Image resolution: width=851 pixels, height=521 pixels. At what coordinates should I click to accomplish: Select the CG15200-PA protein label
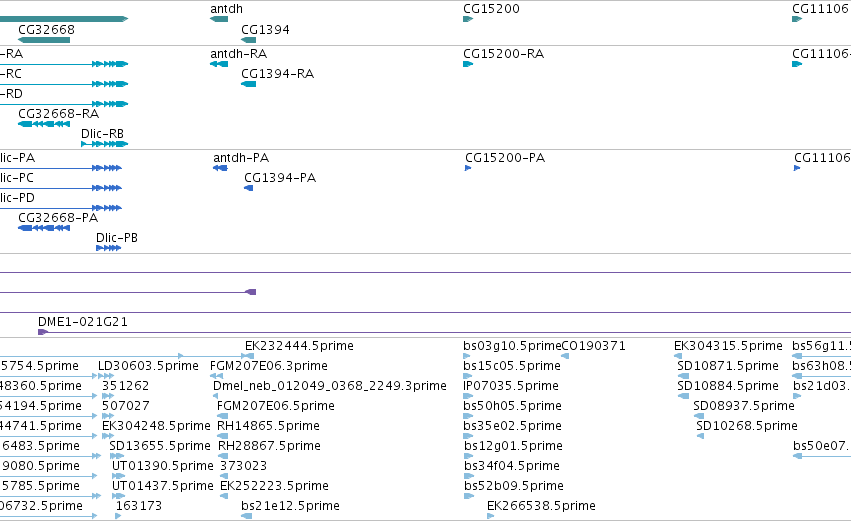pos(505,158)
